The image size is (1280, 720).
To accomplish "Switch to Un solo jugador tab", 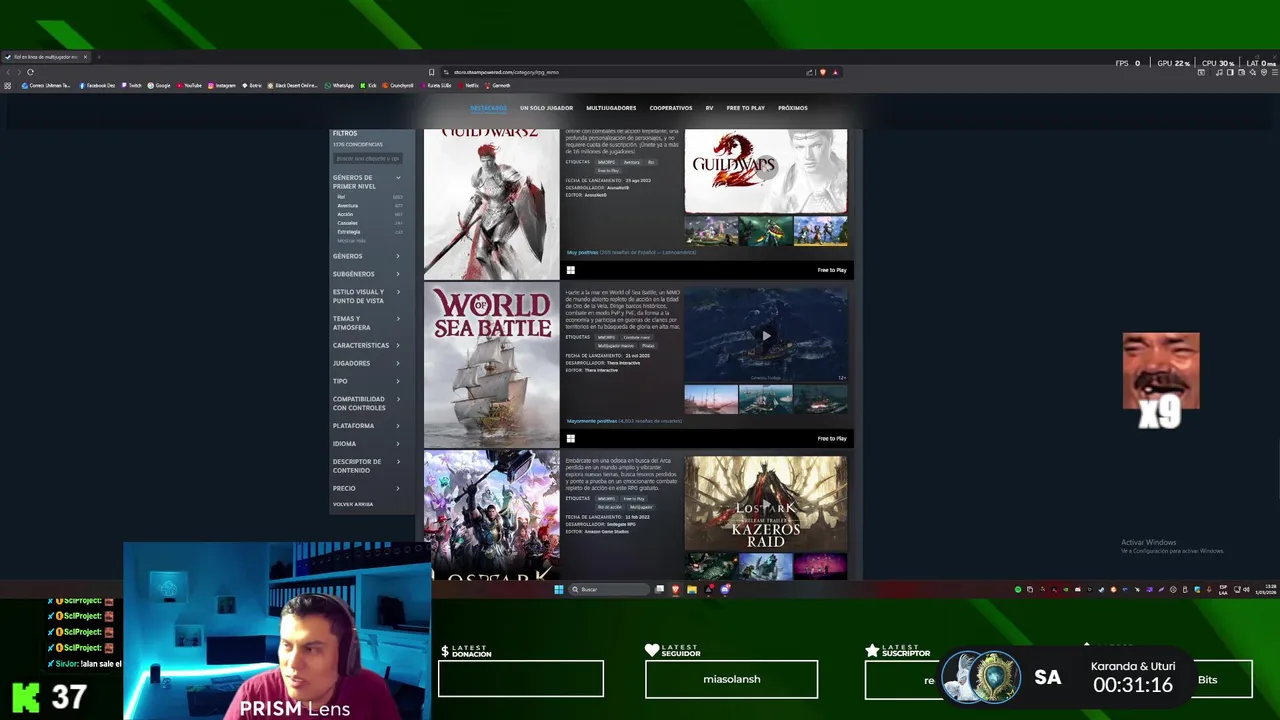I will pyautogui.click(x=546, y=108).
